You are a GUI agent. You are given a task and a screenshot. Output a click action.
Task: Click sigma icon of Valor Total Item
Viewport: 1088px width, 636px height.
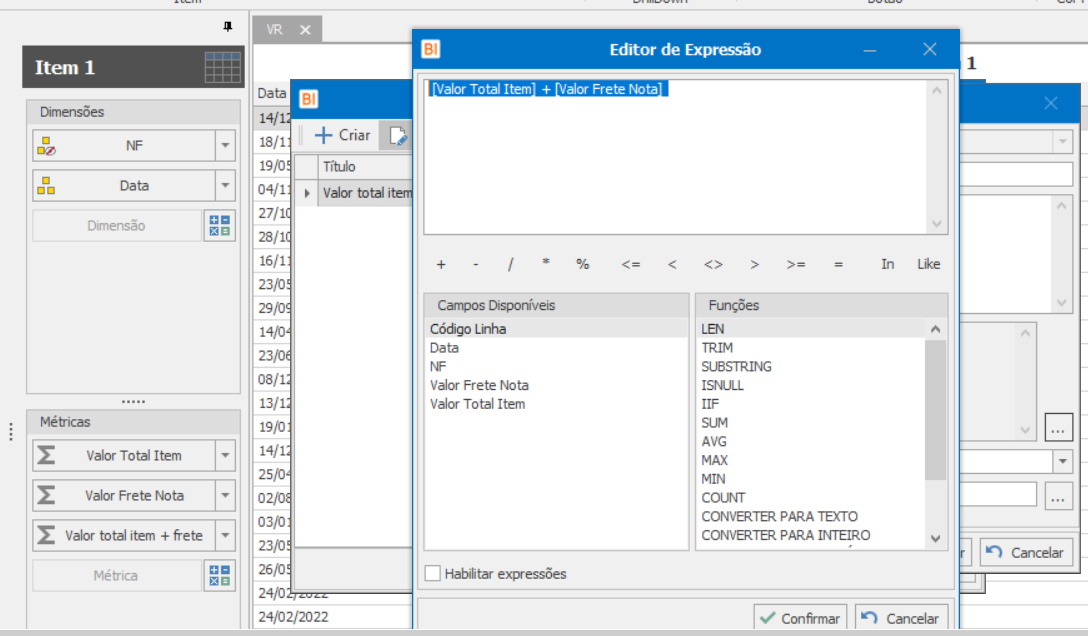(x=46, y=456)
